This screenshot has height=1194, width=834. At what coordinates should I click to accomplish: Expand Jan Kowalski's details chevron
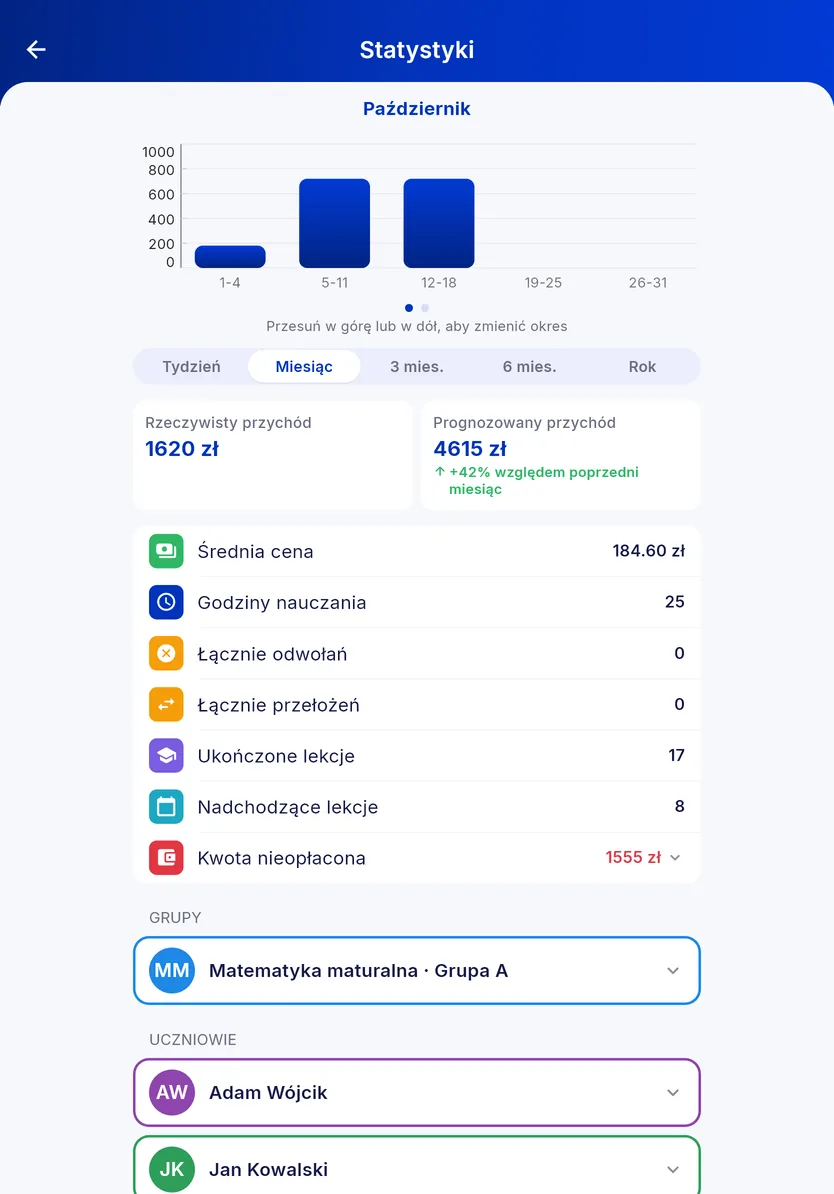coord(673,1169)
